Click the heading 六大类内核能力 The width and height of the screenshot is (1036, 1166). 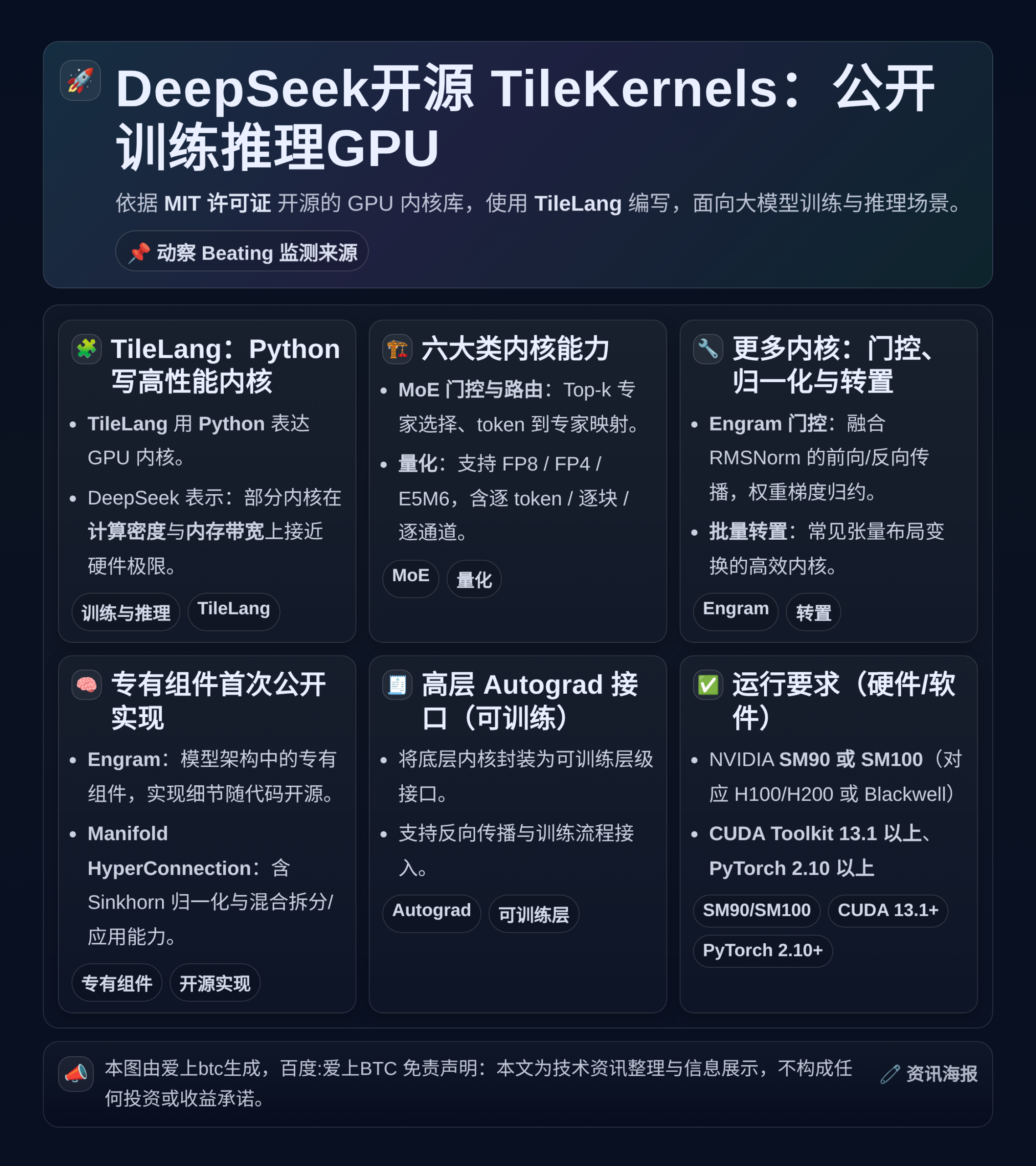pos(515,348)
